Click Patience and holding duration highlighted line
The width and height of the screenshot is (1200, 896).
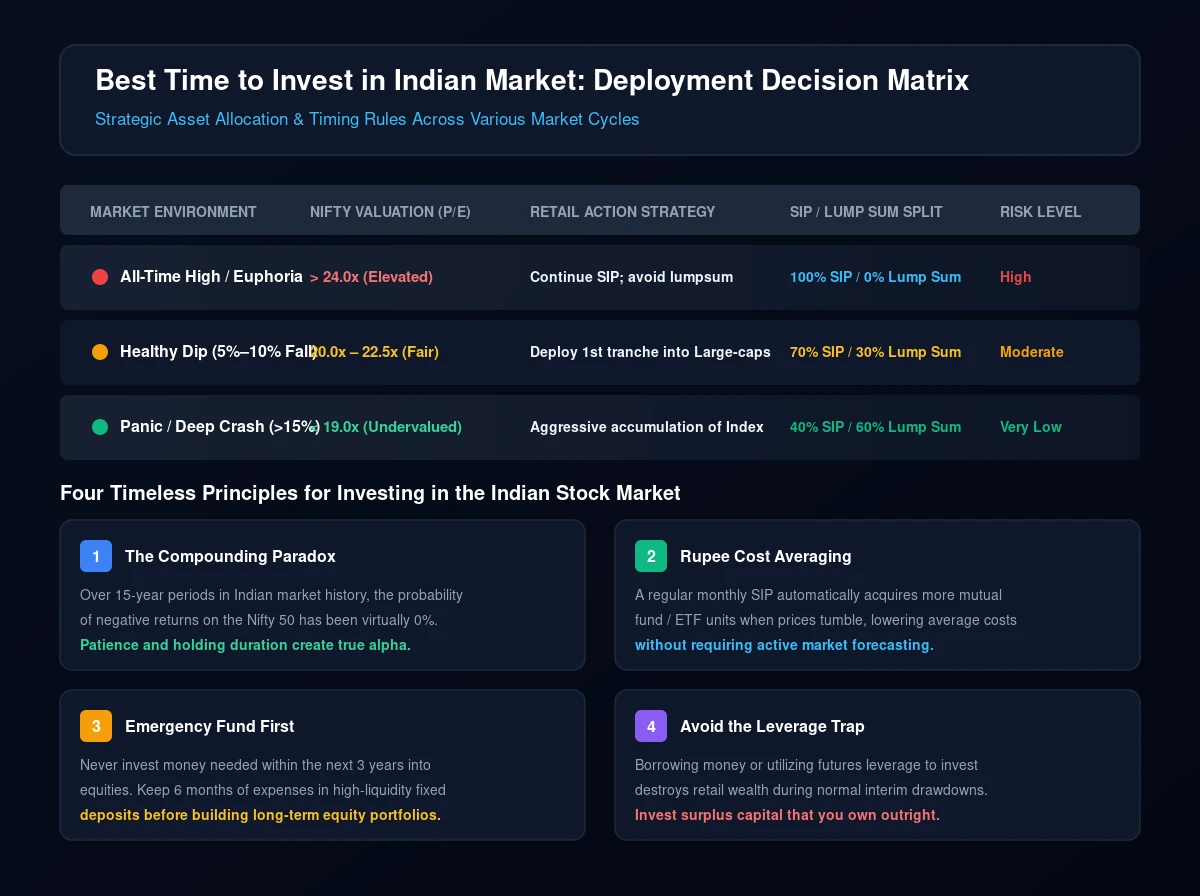(245, 645)
